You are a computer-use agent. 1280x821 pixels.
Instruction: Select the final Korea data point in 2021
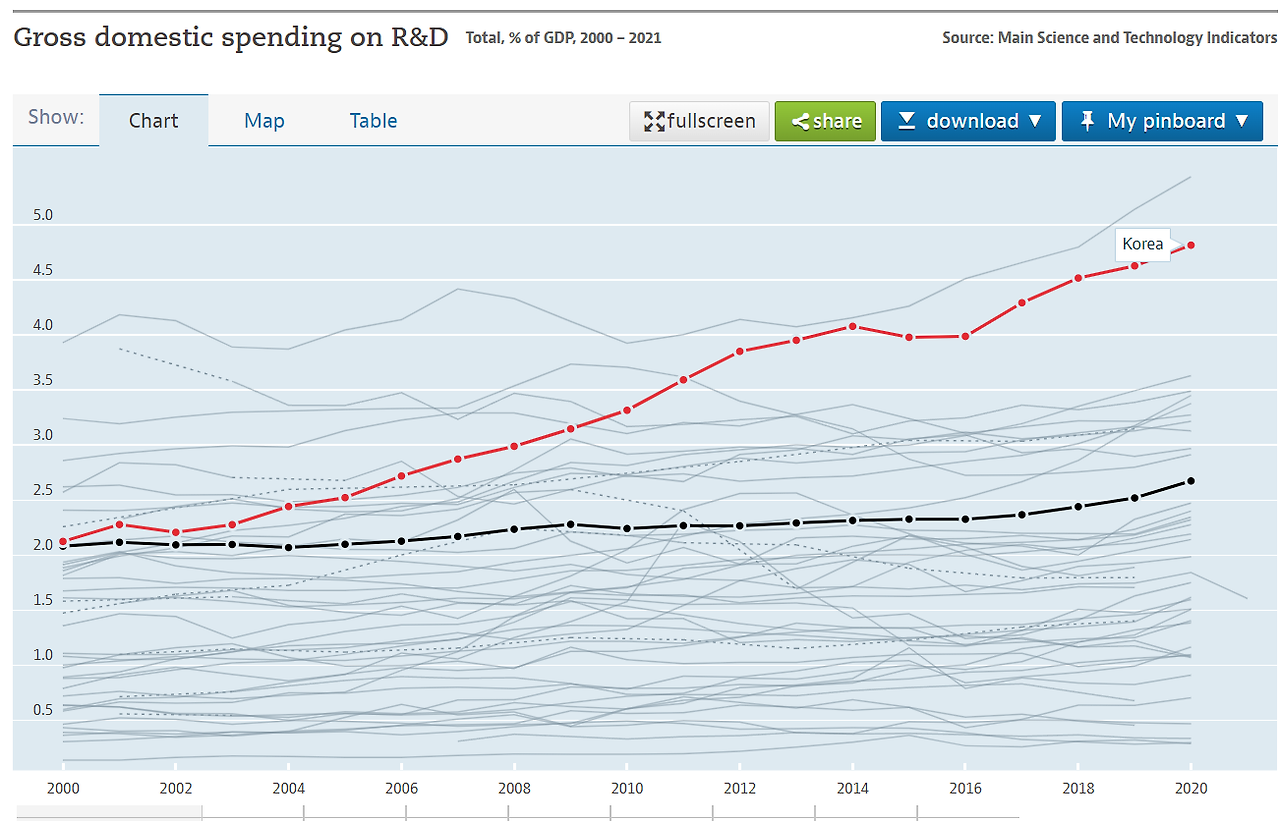tap(1191, 243)
